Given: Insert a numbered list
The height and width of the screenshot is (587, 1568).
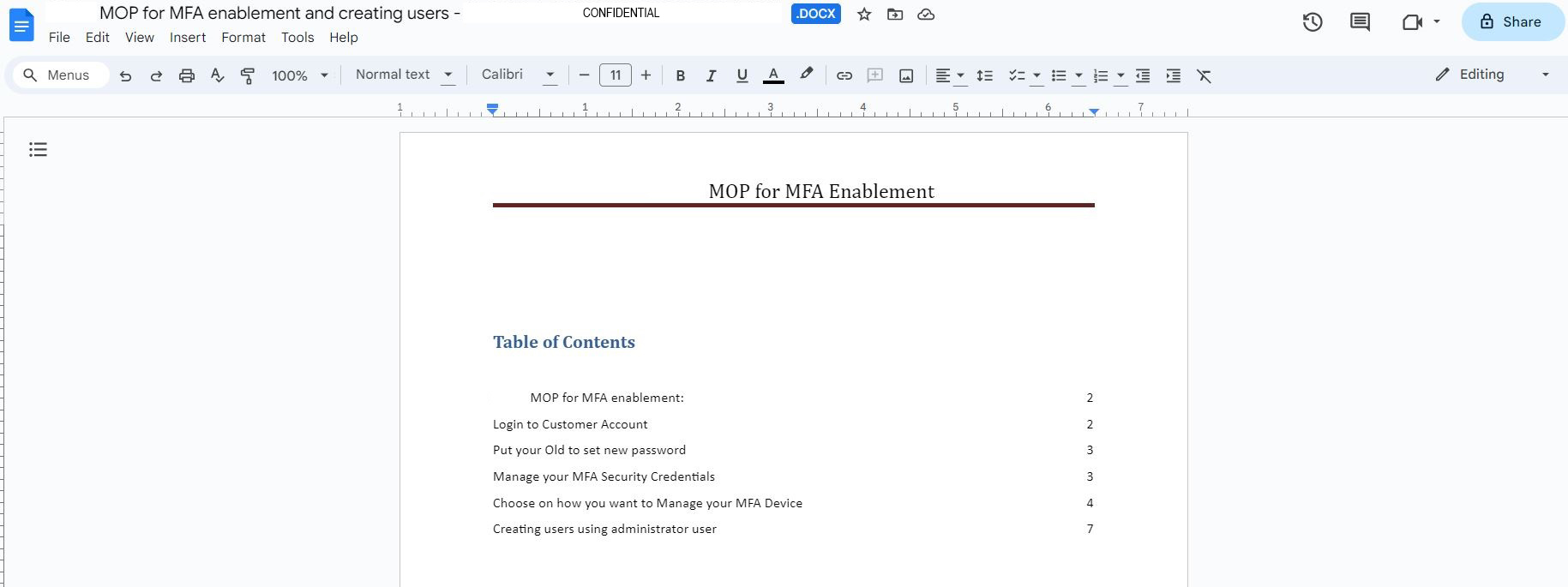Looking at the screenshot, I should 1102,75.
